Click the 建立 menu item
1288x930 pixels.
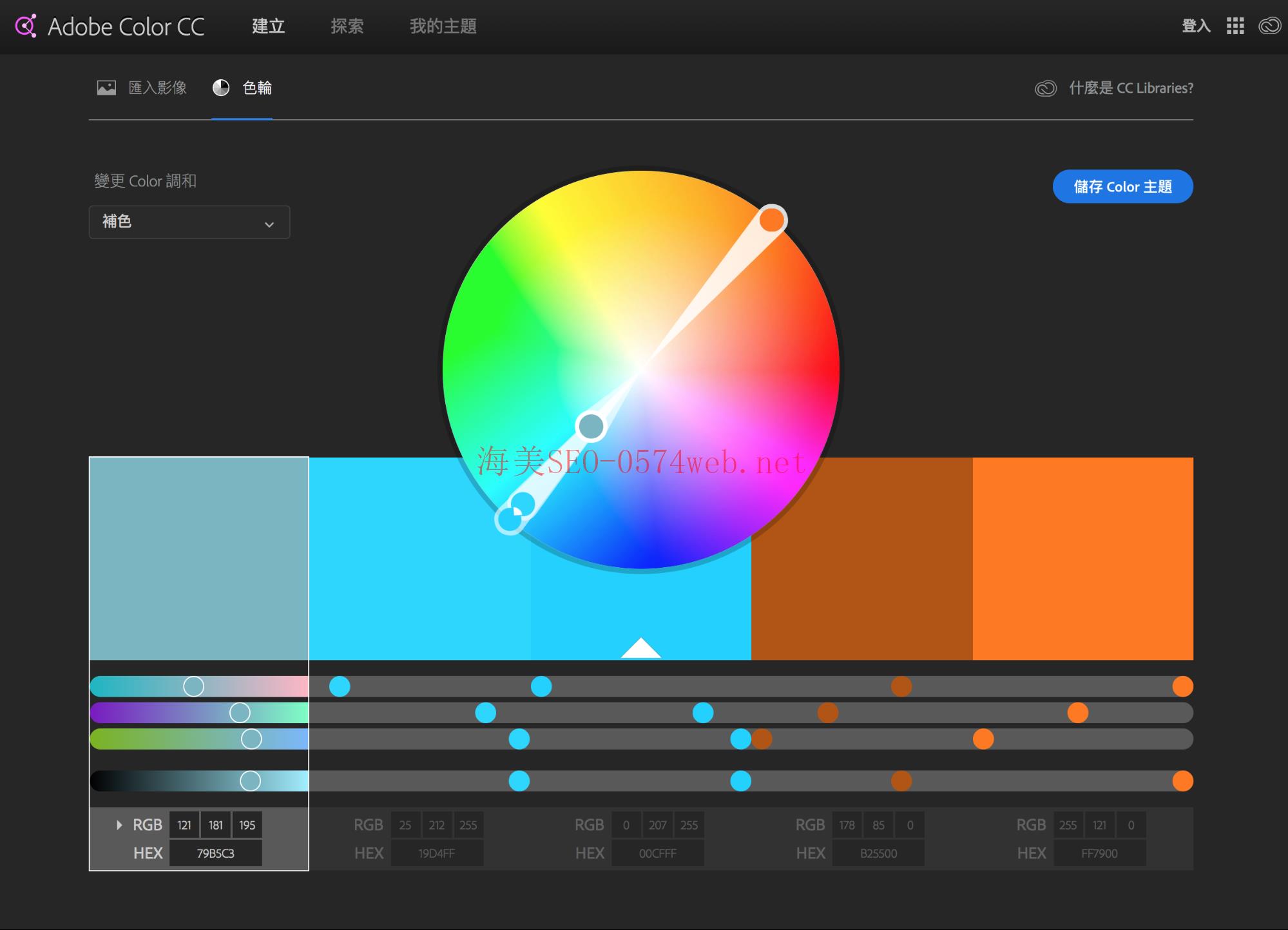point(268,26)
